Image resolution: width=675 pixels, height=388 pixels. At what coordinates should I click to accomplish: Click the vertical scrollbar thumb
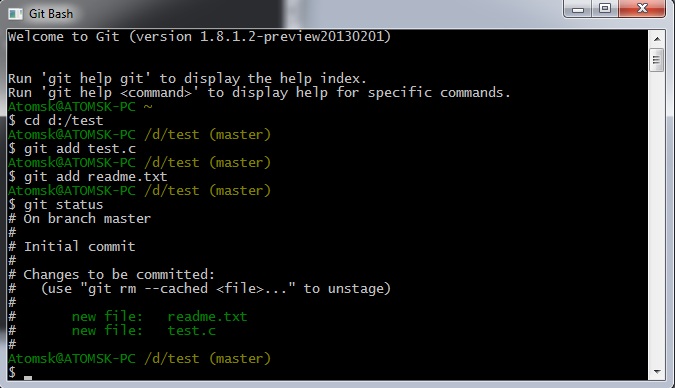pyautogui.click(x=656, y=60)
